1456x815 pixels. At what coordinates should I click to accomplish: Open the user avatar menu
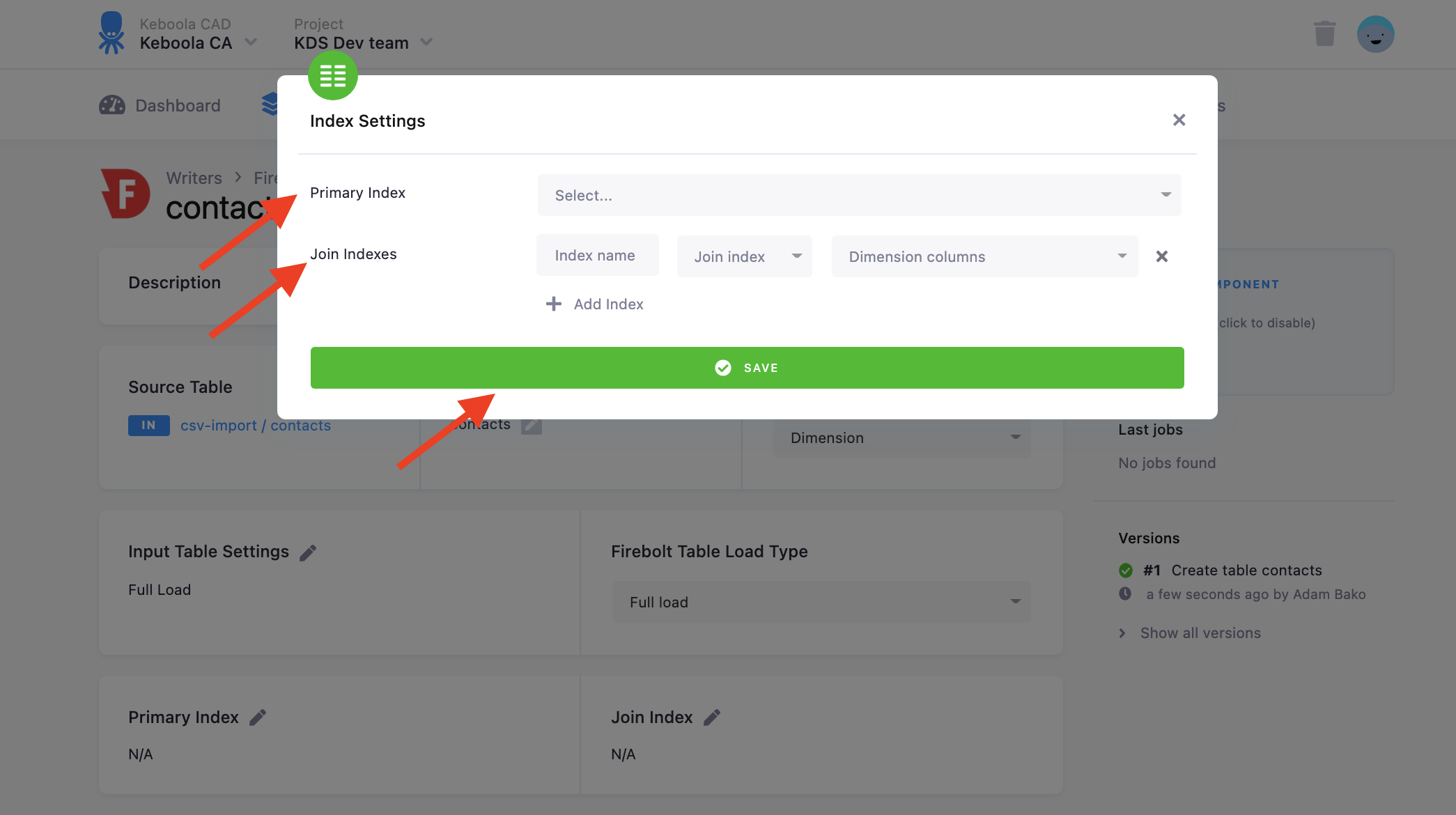pos(1375,34)
